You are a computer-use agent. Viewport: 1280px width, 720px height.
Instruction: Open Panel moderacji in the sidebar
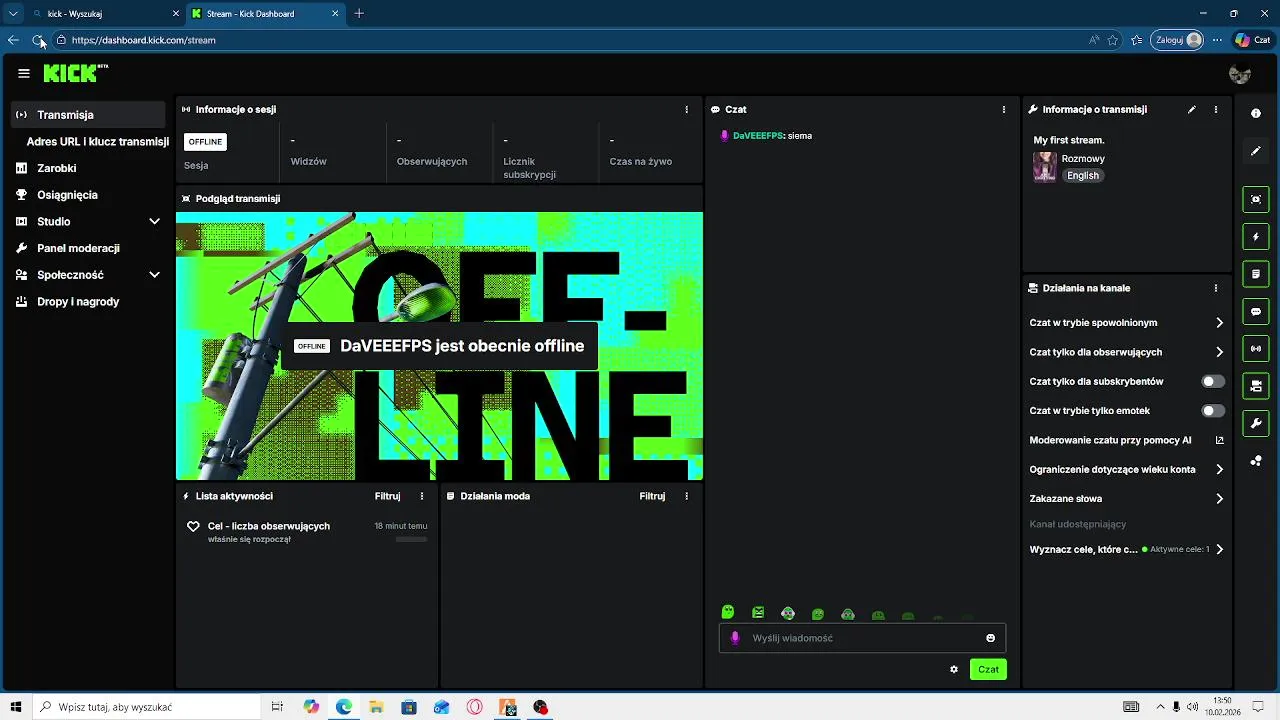click(x=88, y=248)
